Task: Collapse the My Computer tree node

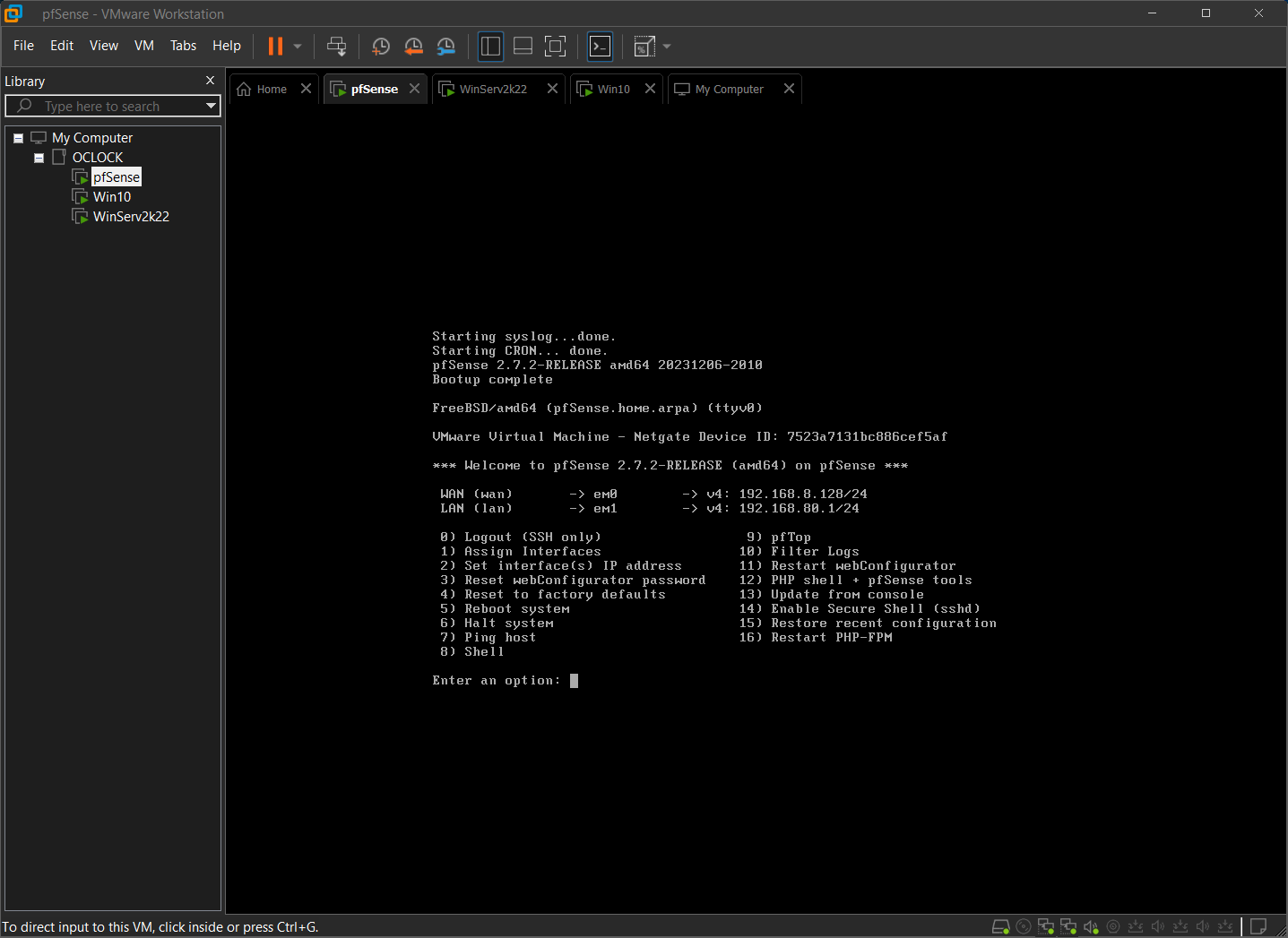Action: [18, 138]
